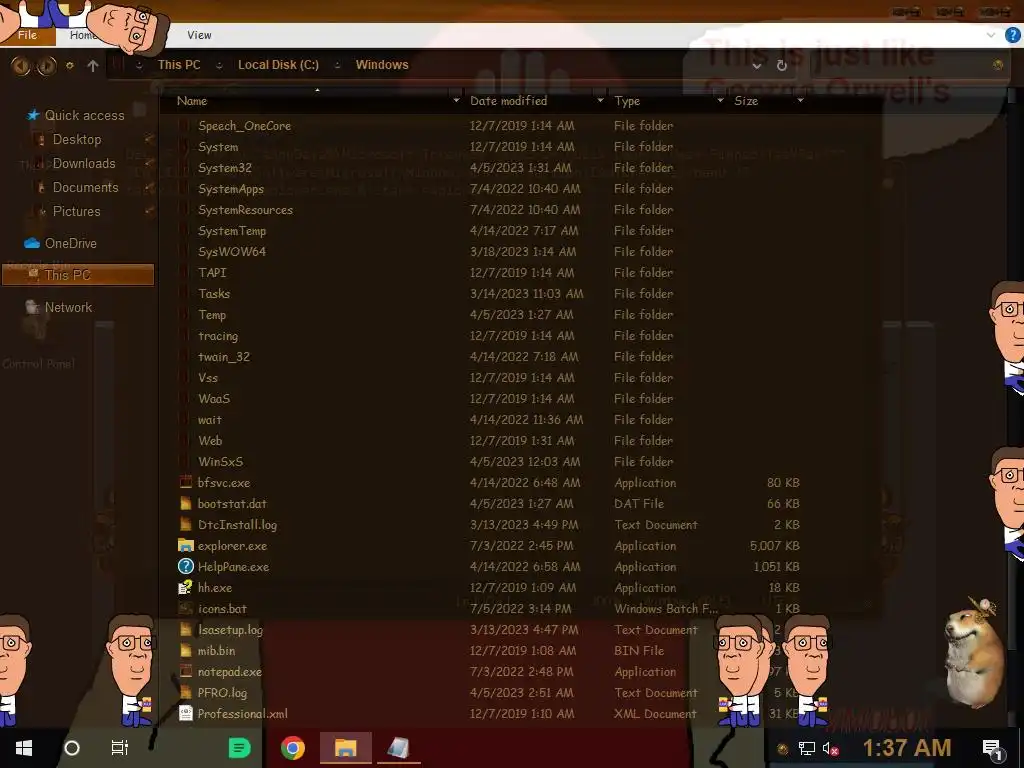Select This PC in navigation pane

(78, 275)
